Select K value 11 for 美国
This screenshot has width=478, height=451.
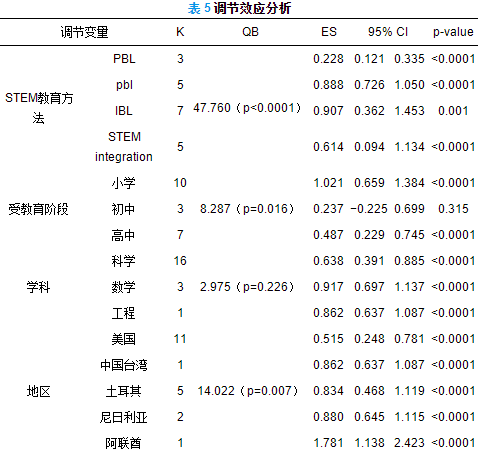[x=180, y=339]
